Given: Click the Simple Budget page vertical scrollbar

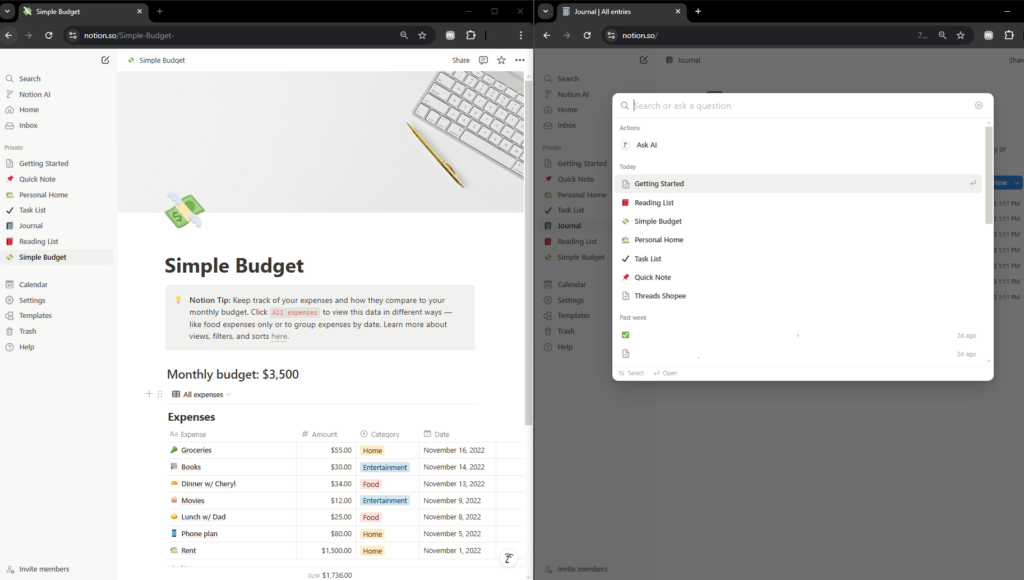Looking at the screenshot, I should tap(528, 251).
